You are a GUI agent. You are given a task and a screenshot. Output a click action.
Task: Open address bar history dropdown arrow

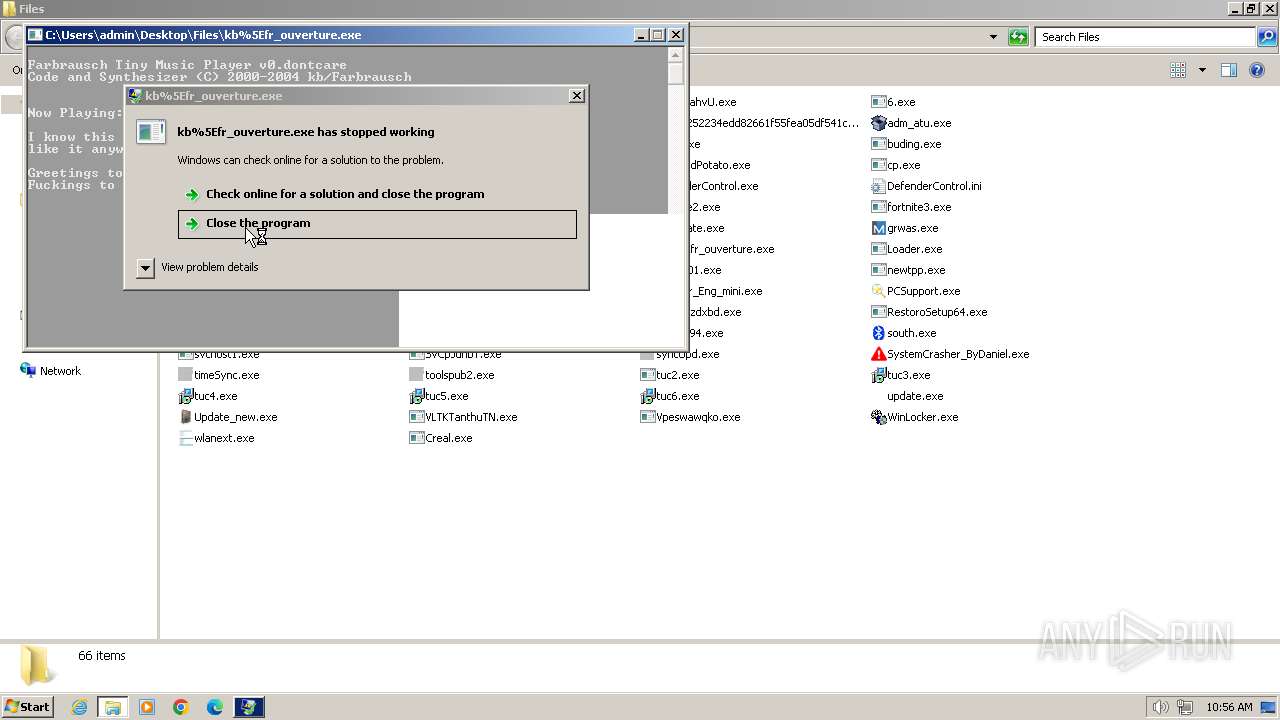coord(993,37)
